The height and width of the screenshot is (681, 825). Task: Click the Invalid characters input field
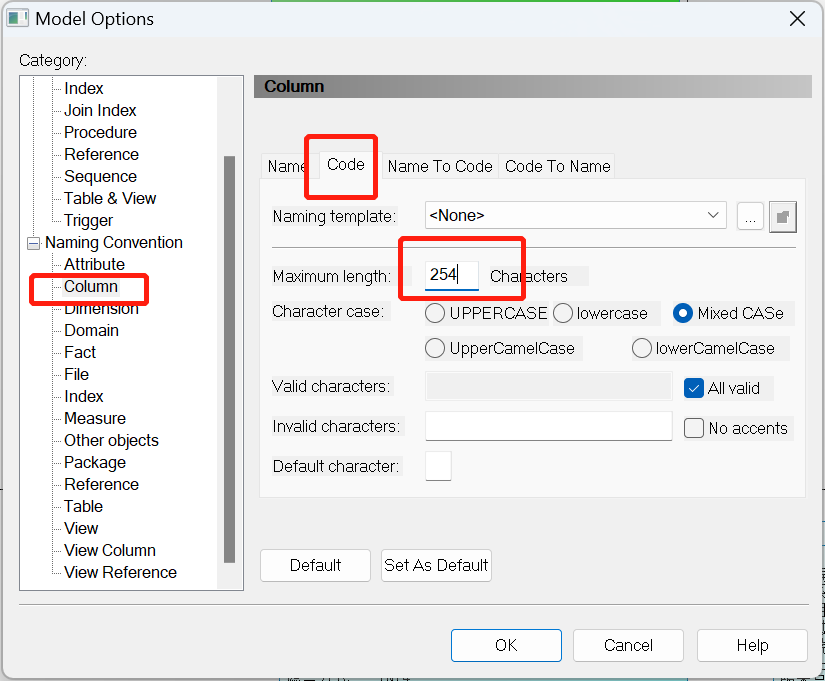coord(548,426)
